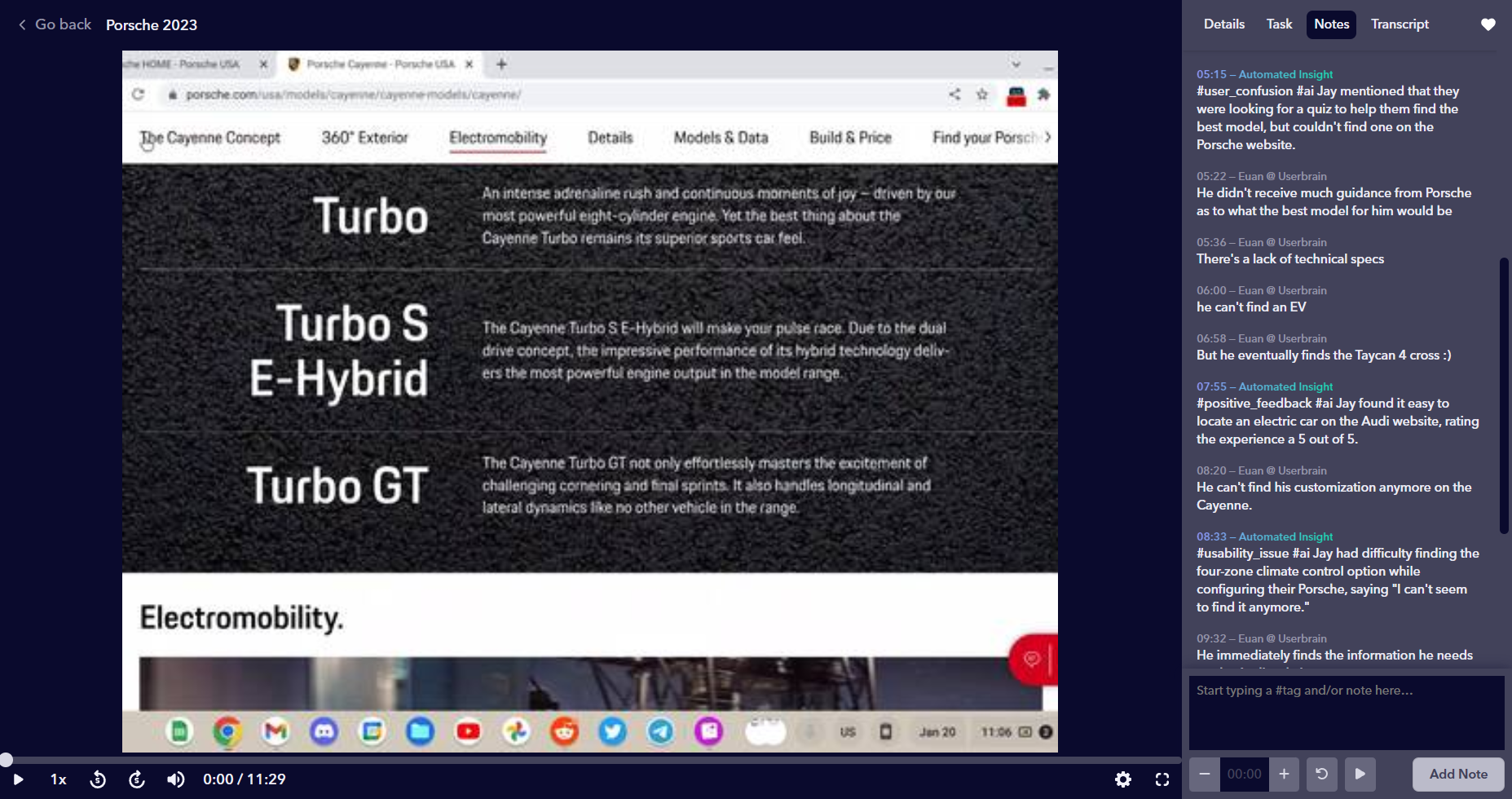Click the notes panel scrollbar
Viewport: 1512px width, 799px height.
1504,395
